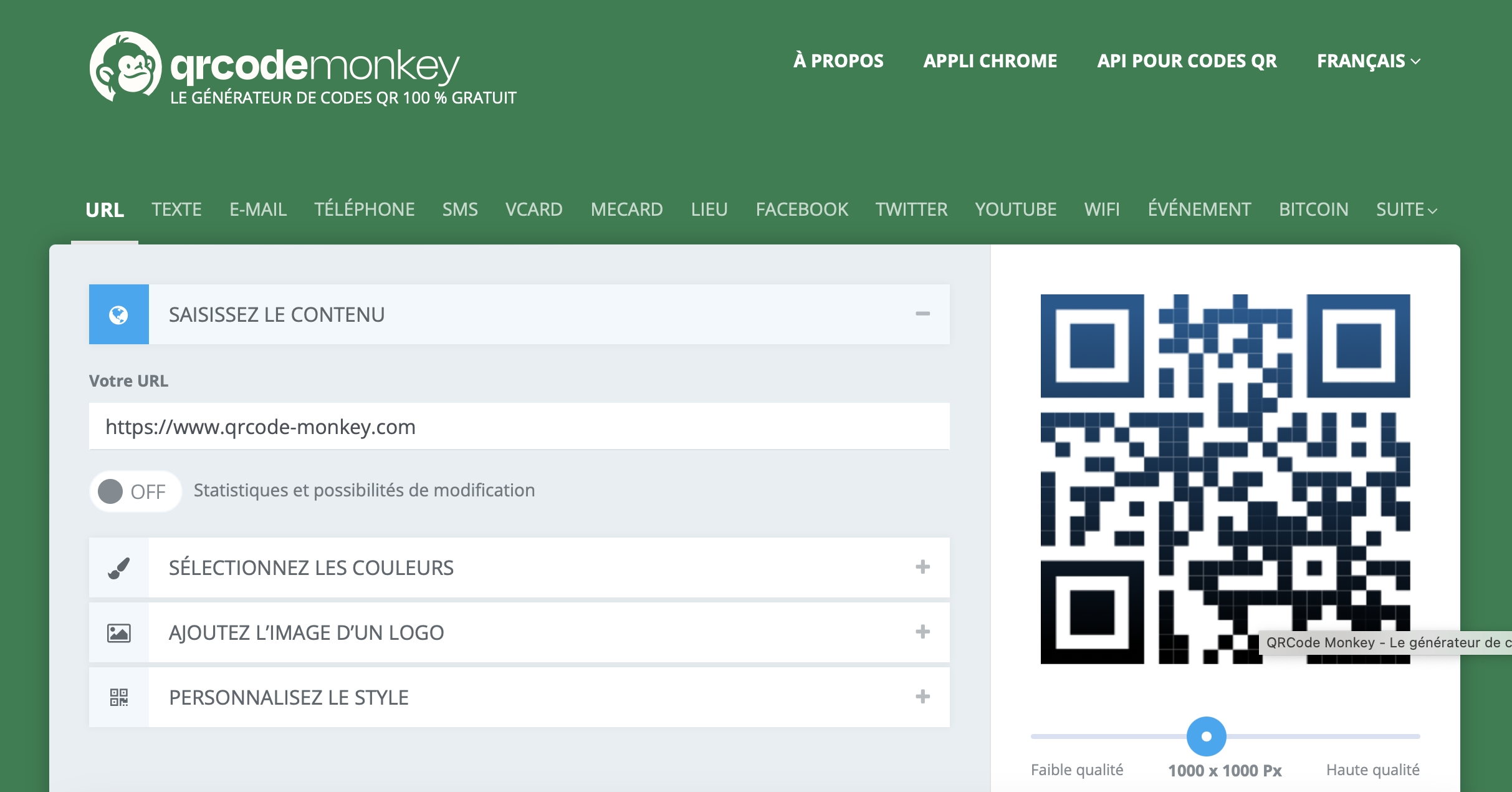
Task: Switch to the Téléphone tab
Action: click(365, 210)
